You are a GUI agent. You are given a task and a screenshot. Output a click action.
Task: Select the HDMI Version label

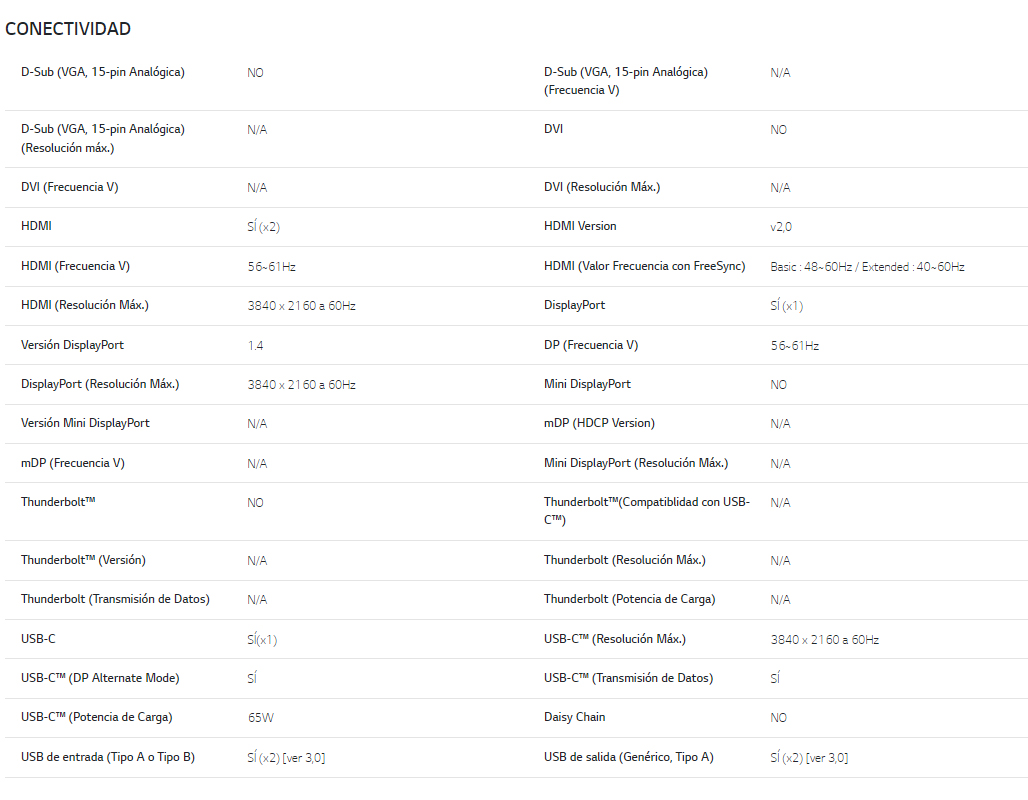pyautogui.click(x=580, y=226)
